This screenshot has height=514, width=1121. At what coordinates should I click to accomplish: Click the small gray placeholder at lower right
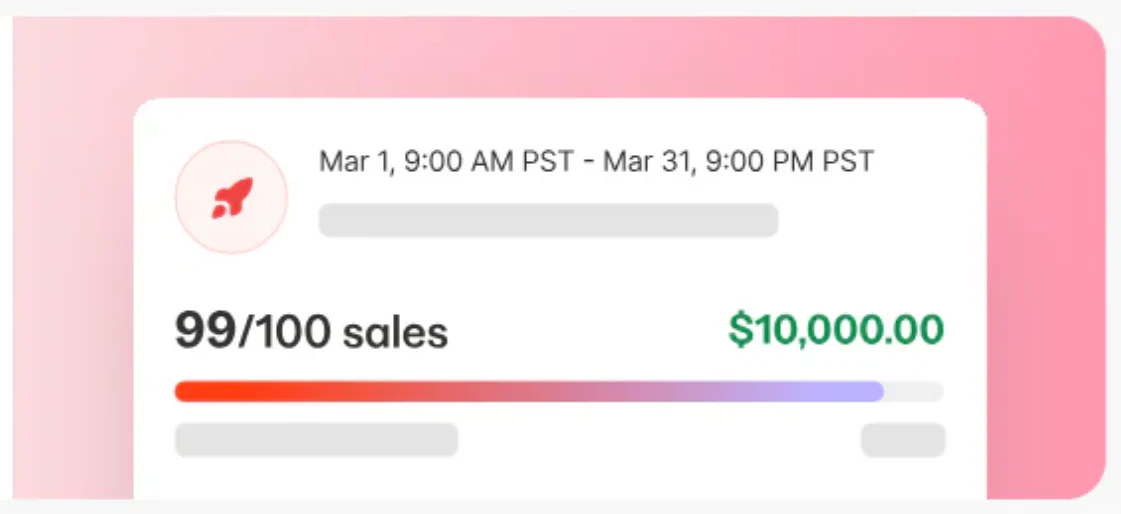coord(903,440)
